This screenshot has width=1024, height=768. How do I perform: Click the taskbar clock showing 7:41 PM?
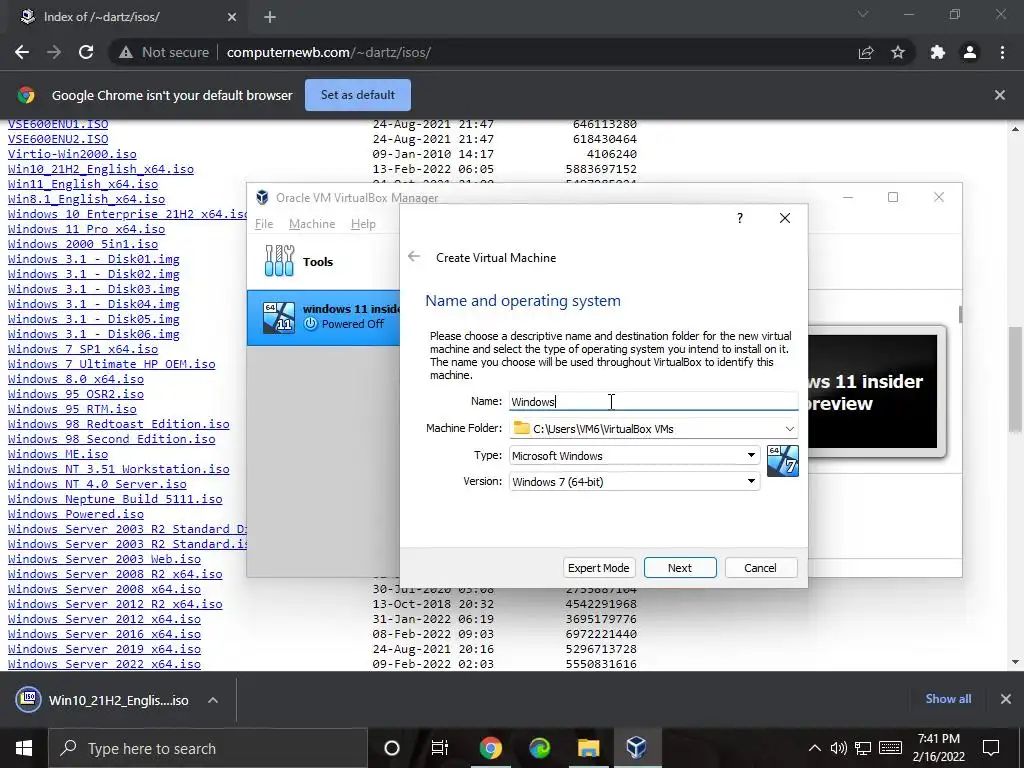pyautogui.click(x=938, y=748)
